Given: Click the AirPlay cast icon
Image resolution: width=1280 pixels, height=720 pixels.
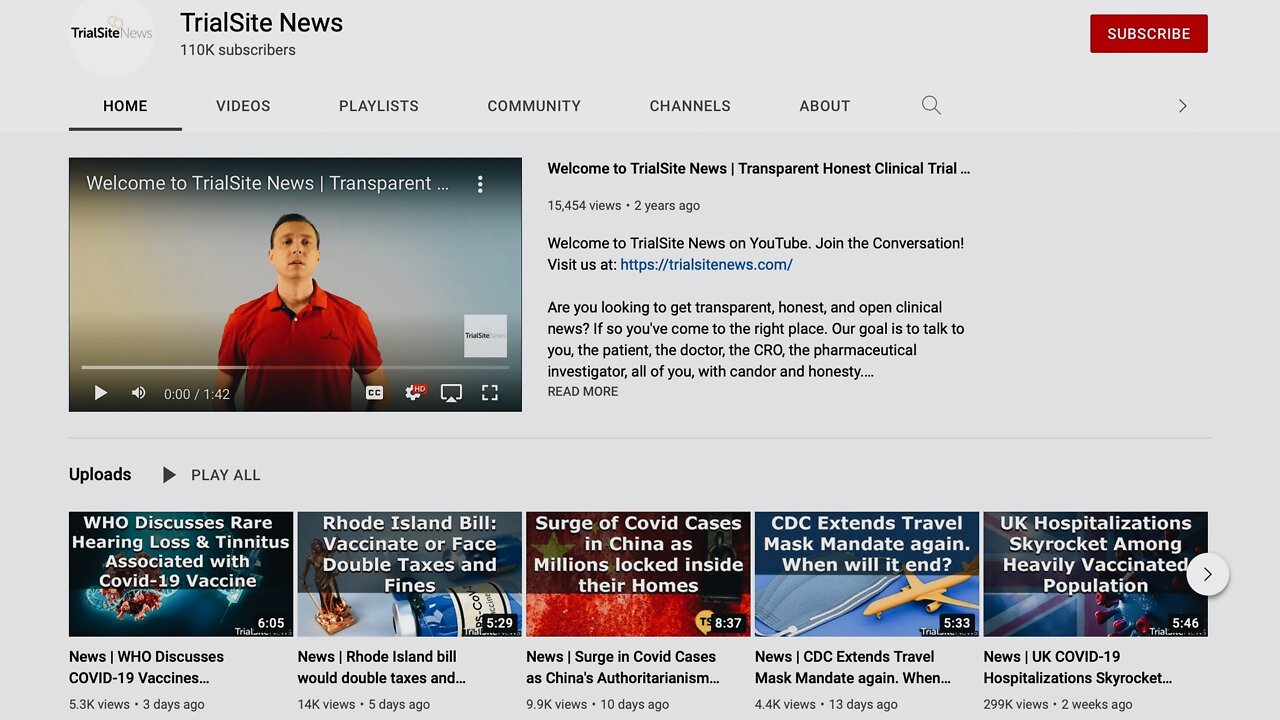Looking at the screenshot, I should (451, 393).
